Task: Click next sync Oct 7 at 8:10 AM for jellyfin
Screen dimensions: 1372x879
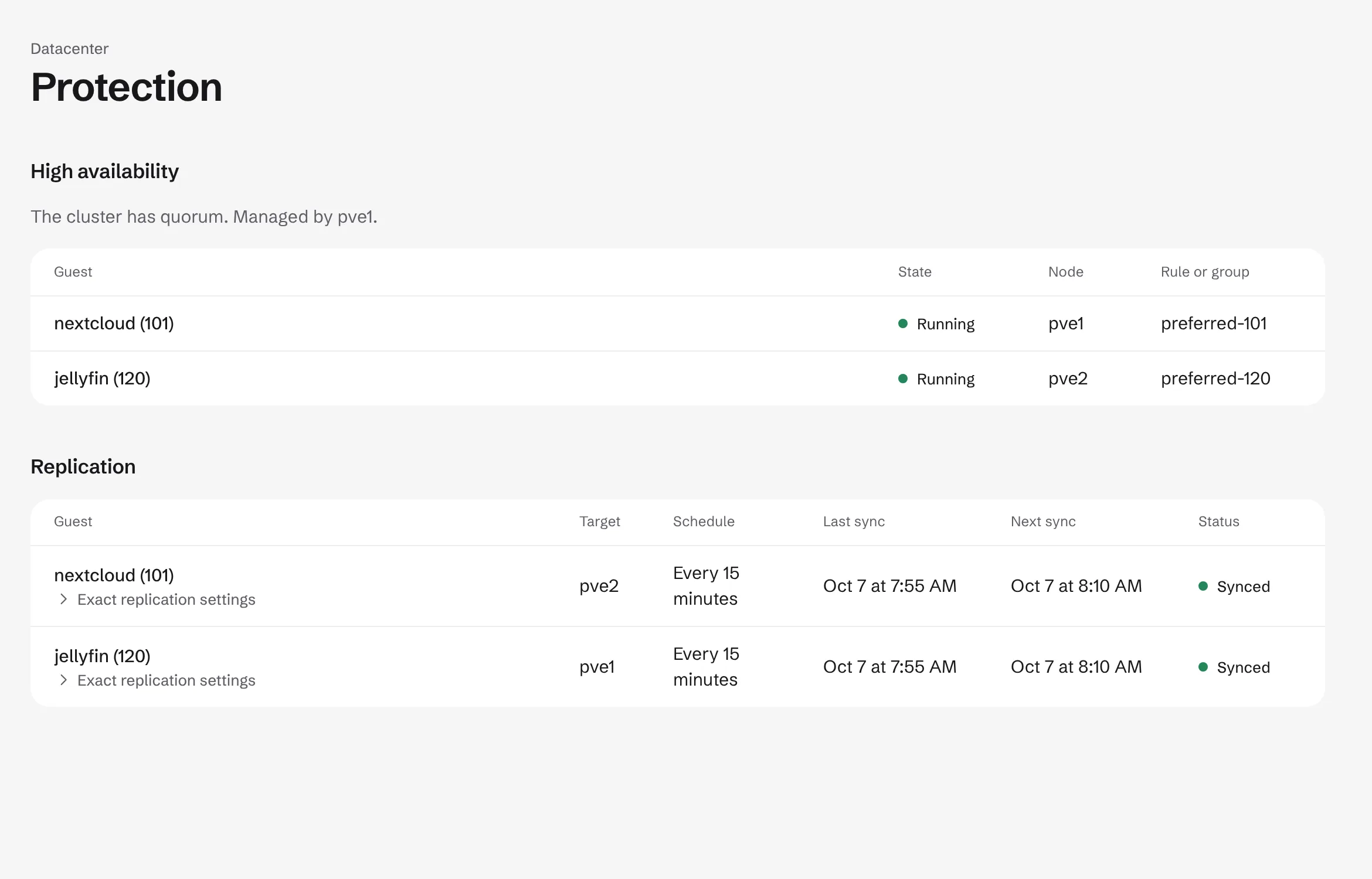Action: [x=1076, y=667]
